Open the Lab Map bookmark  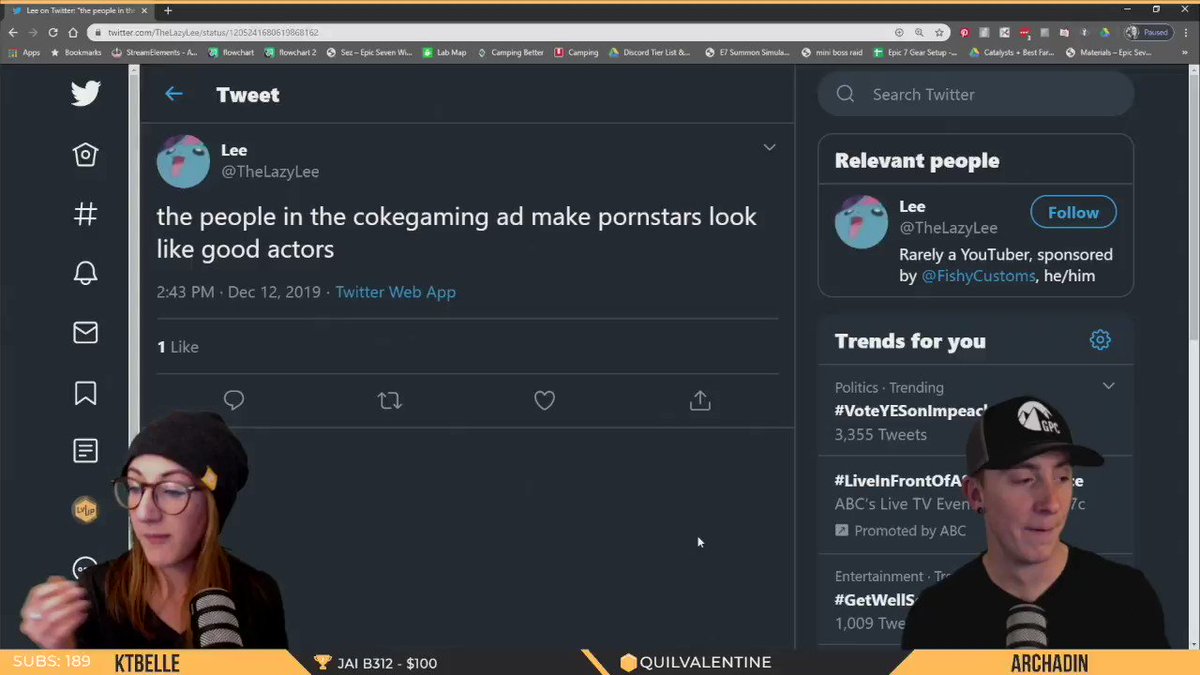click(x=445, y=52)
